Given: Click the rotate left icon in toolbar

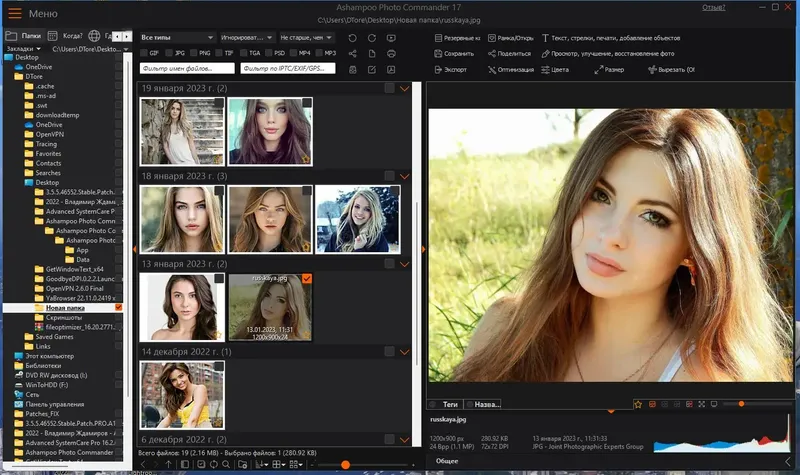Looking at the screenshot, I should pyautogui.click(x=352, y=37).
